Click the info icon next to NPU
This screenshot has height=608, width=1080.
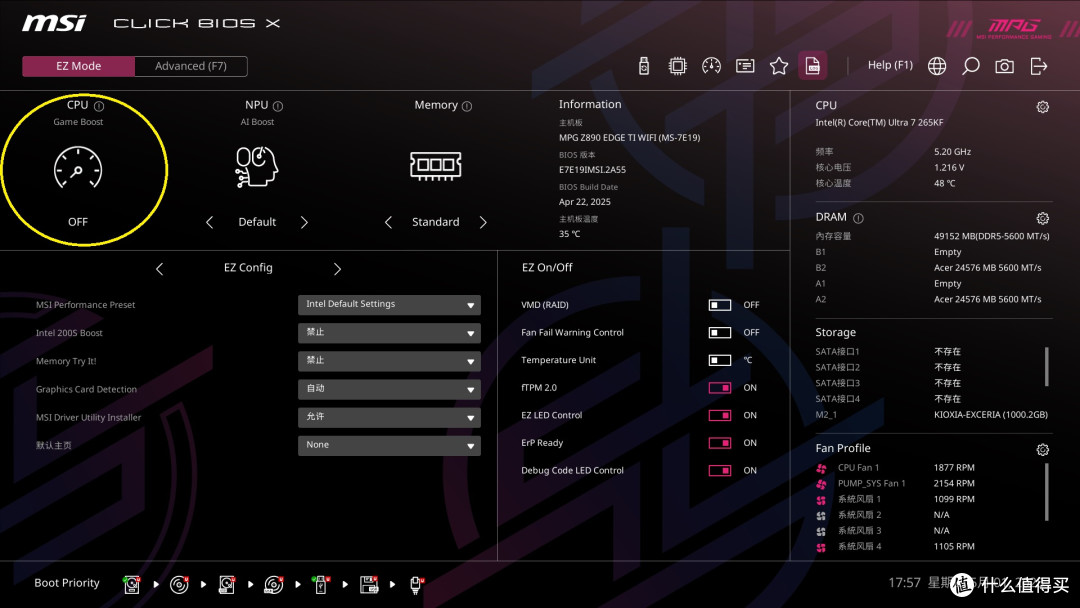(x=278, y=106)
